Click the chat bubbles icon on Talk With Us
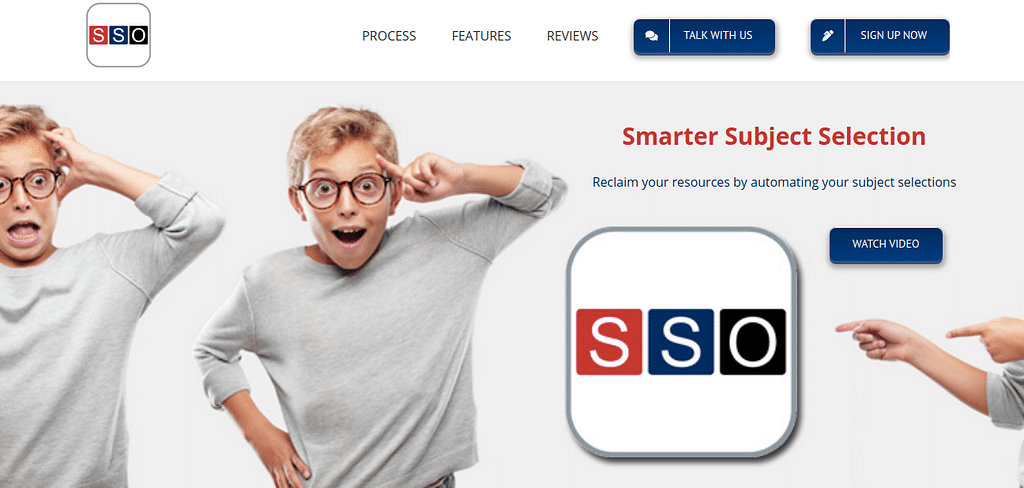Image resolution: width=1024 pixels, height=488 pixels. 651,36
